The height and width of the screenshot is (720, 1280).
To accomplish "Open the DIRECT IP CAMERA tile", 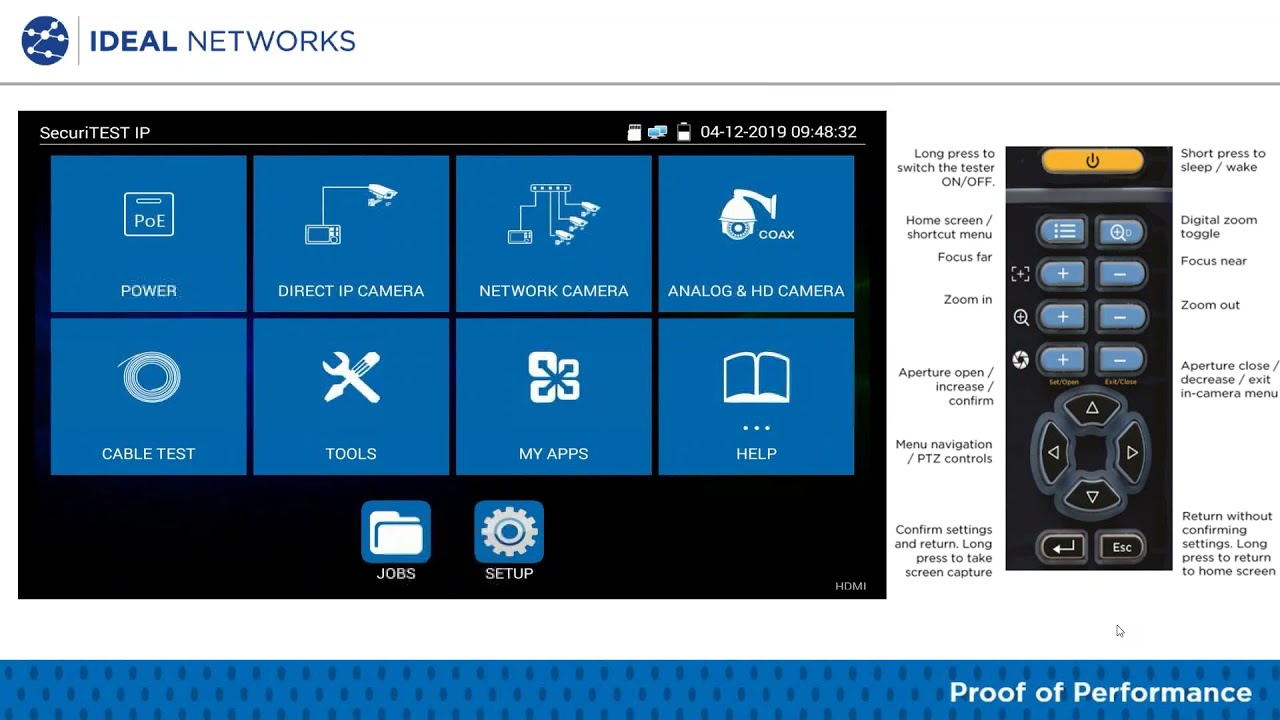I will point(351,233).
